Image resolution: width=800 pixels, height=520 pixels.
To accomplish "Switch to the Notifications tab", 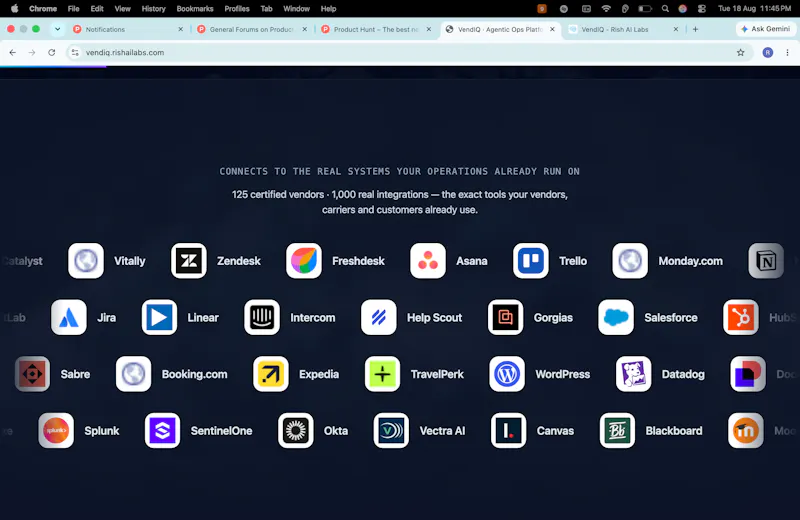I will [x=128, y=30].
